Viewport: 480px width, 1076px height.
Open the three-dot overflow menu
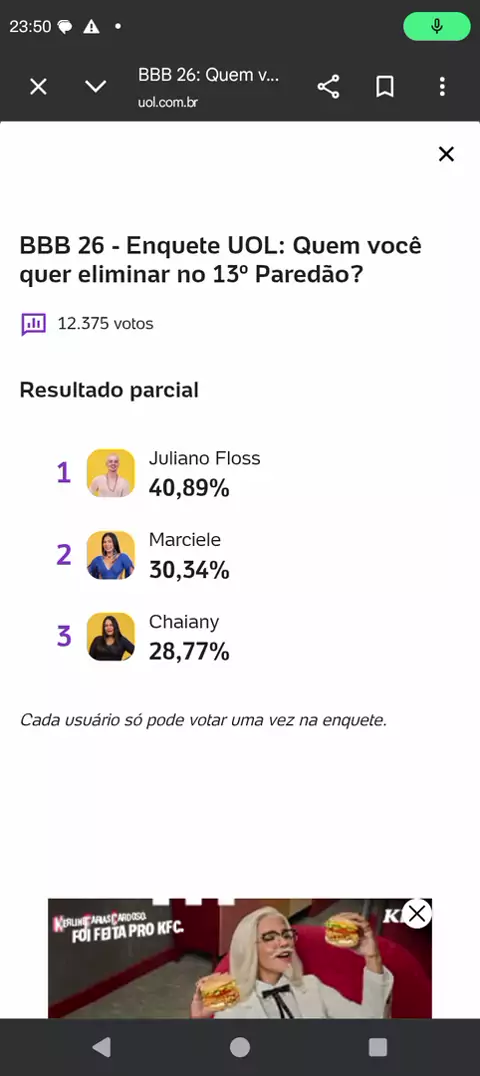tap(442, 86)
